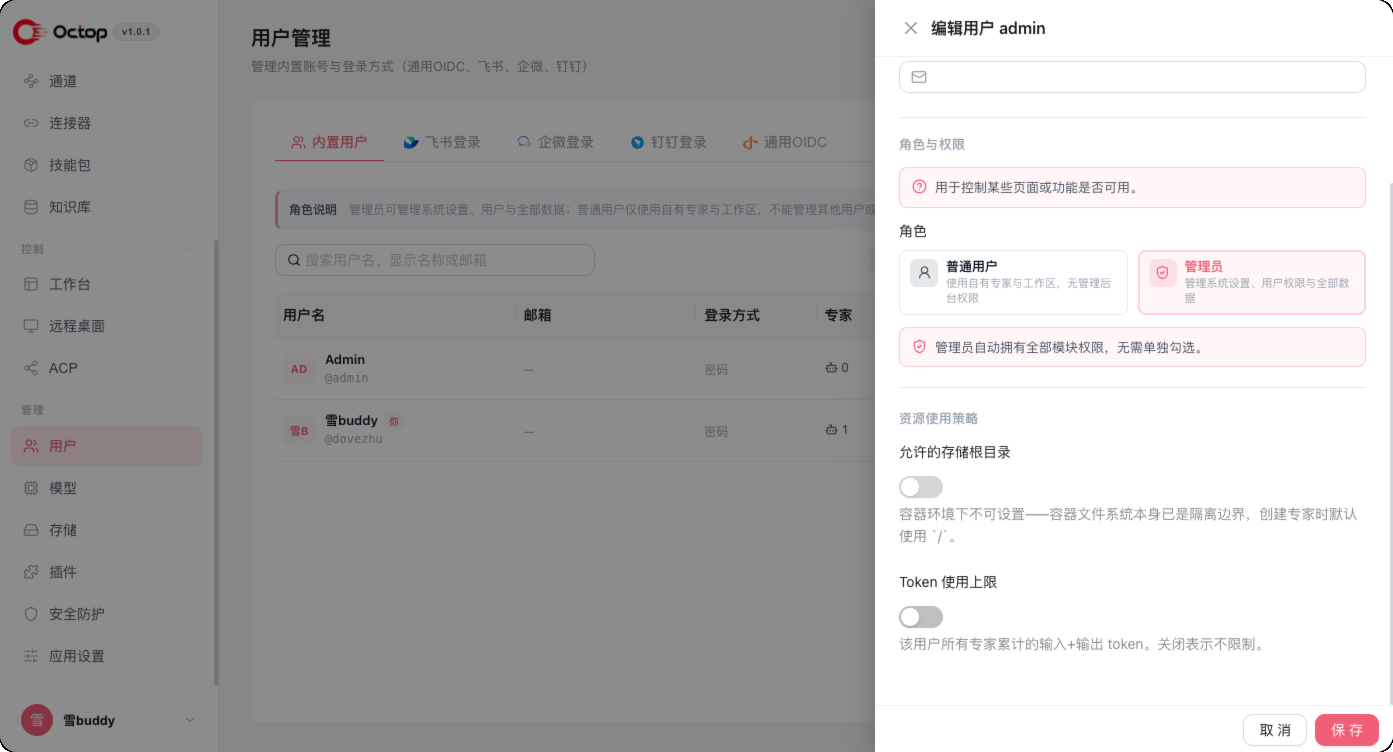Open 远程桌面 in the sidebar
This screenshot has height=752, width=1393.
coord(106,326)
